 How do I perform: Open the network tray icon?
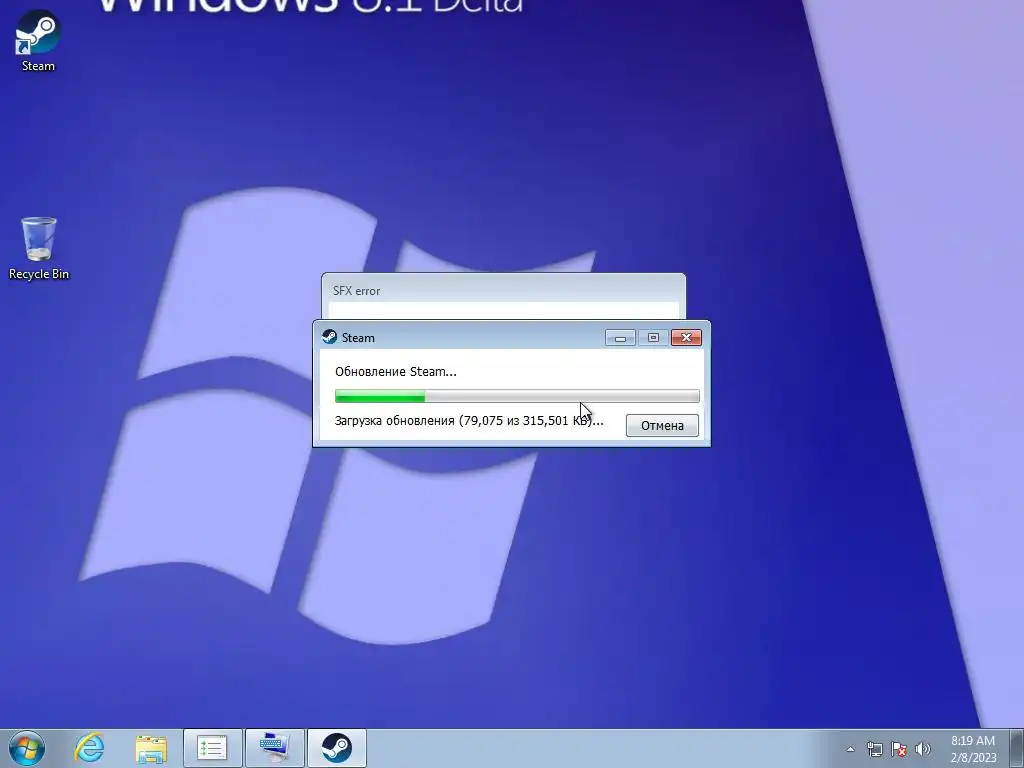coord(874,749)
